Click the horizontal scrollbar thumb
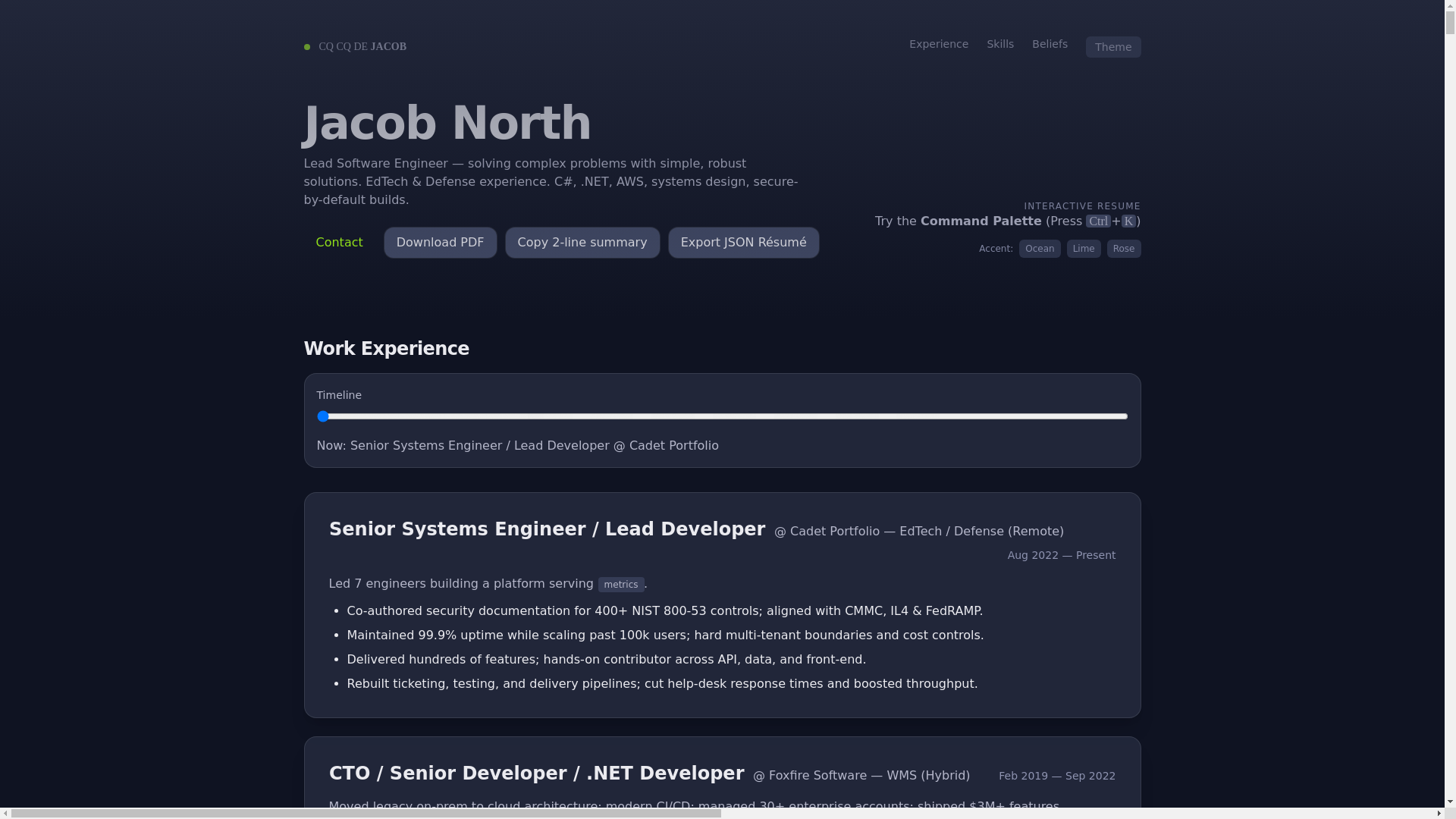 [366, 813]
